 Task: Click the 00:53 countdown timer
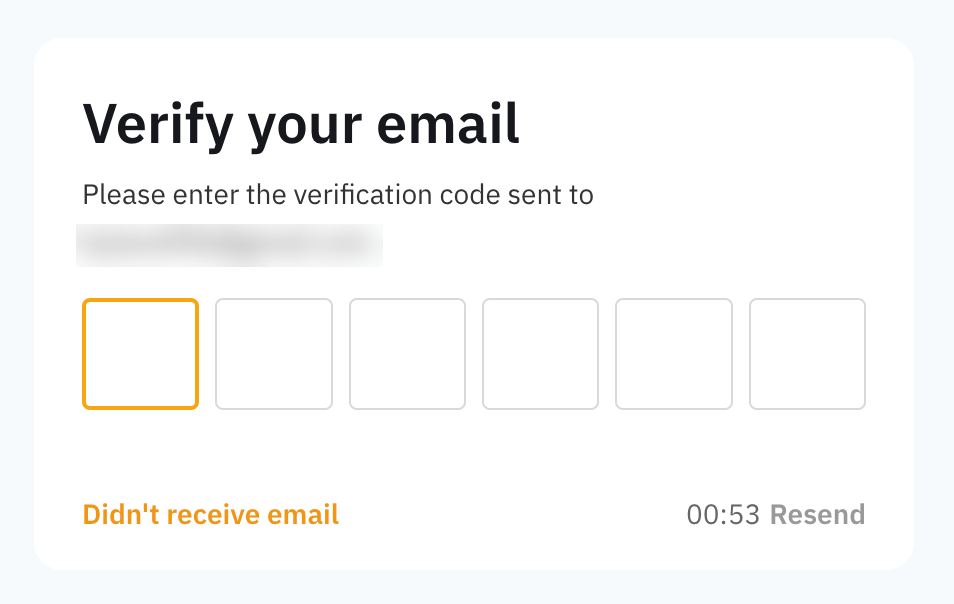(723, 515)
